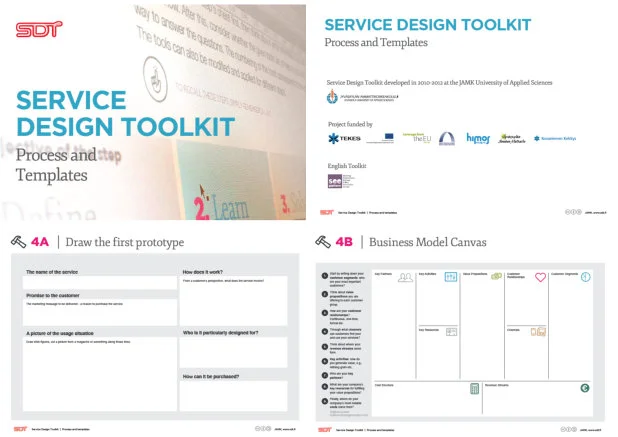Image resolution: width=618 pixels, height=437 pixels.
Task: Click 'Process and Templates' on credits slide
Action: [376, 43]
